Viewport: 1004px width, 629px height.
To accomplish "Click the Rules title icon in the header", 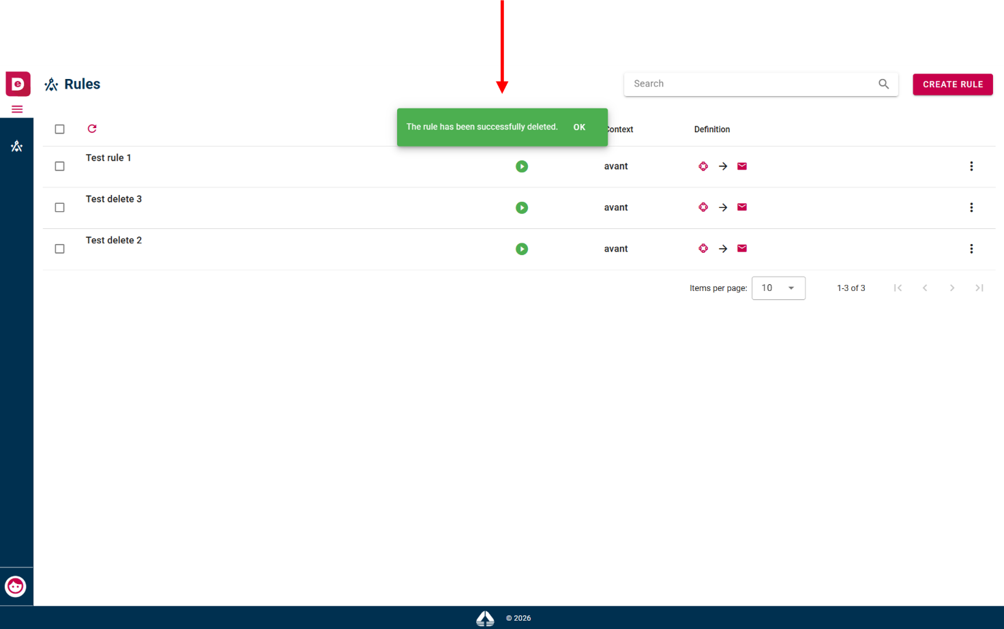I will click(51, 85).
